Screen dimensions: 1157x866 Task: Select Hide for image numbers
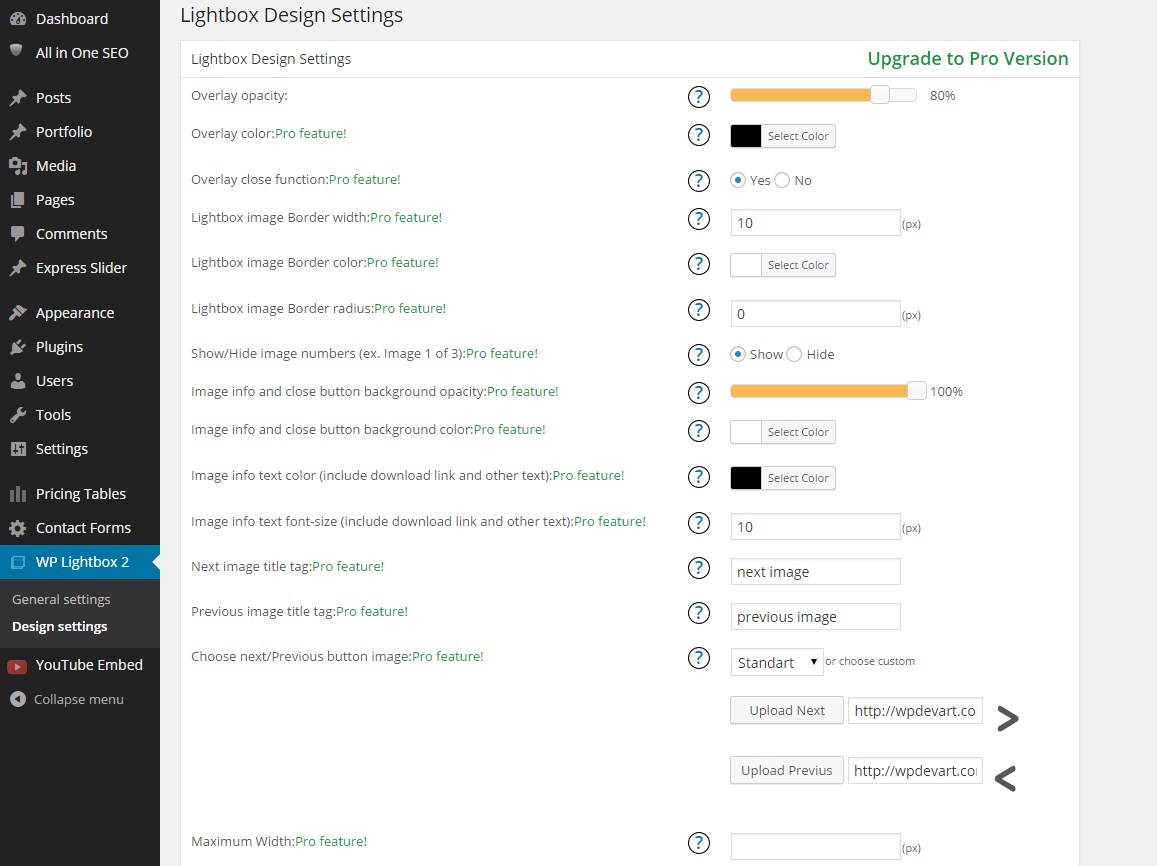click(x=794, y=354)
